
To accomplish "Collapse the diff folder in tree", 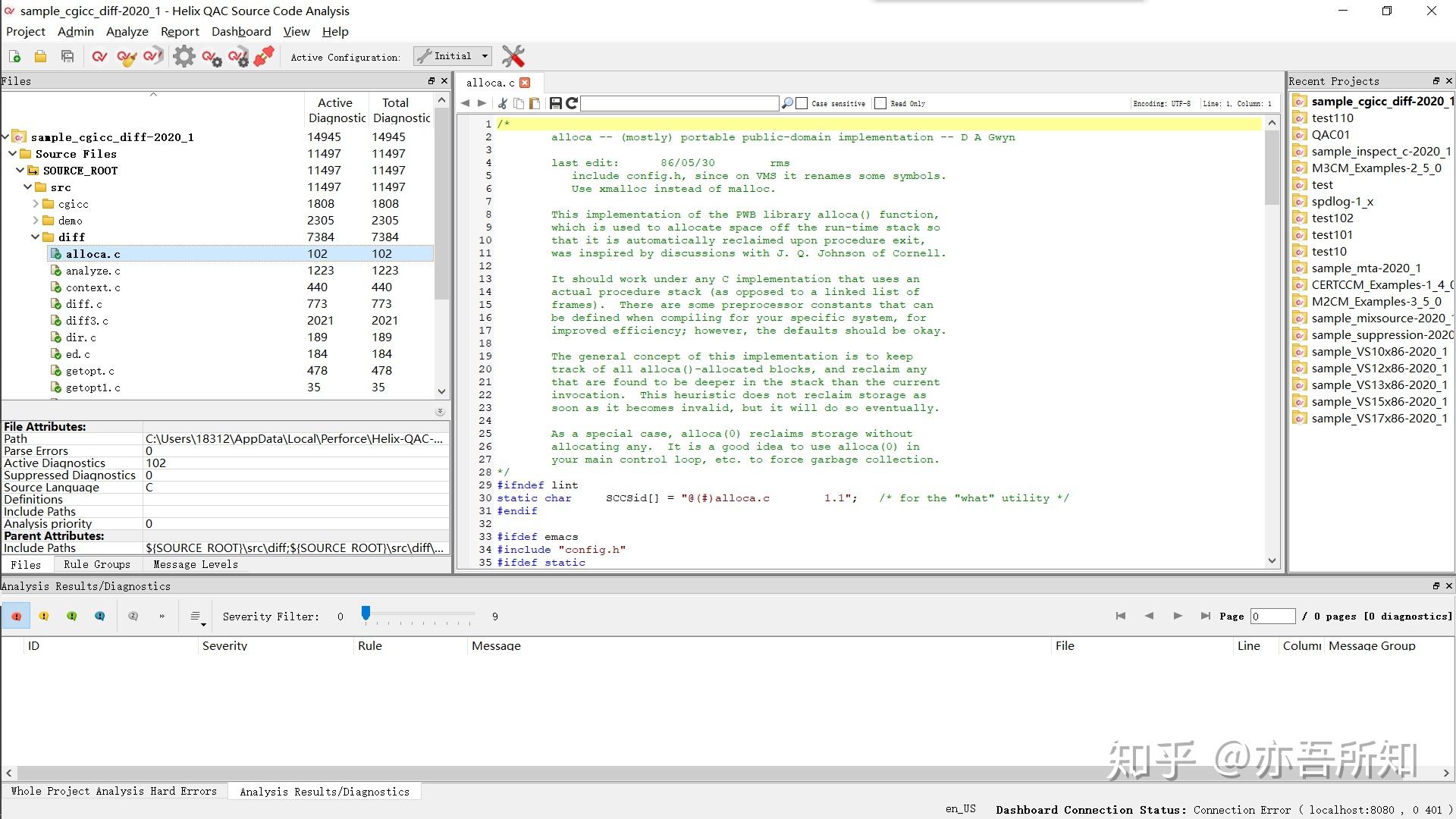I will [36, 237].
